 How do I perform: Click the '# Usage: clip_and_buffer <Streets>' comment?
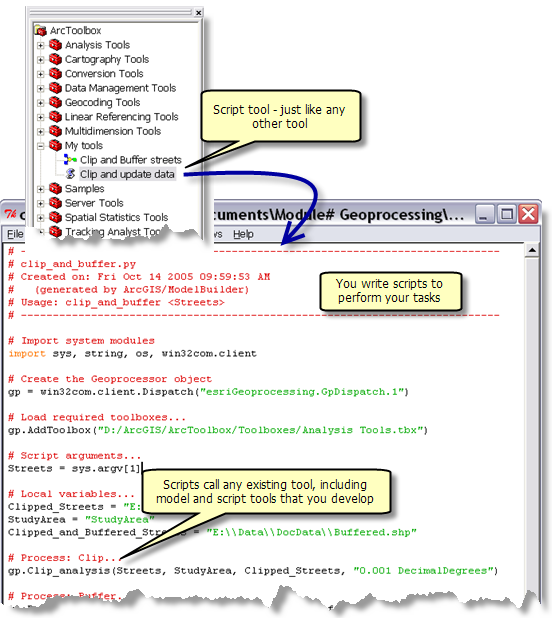116,302
